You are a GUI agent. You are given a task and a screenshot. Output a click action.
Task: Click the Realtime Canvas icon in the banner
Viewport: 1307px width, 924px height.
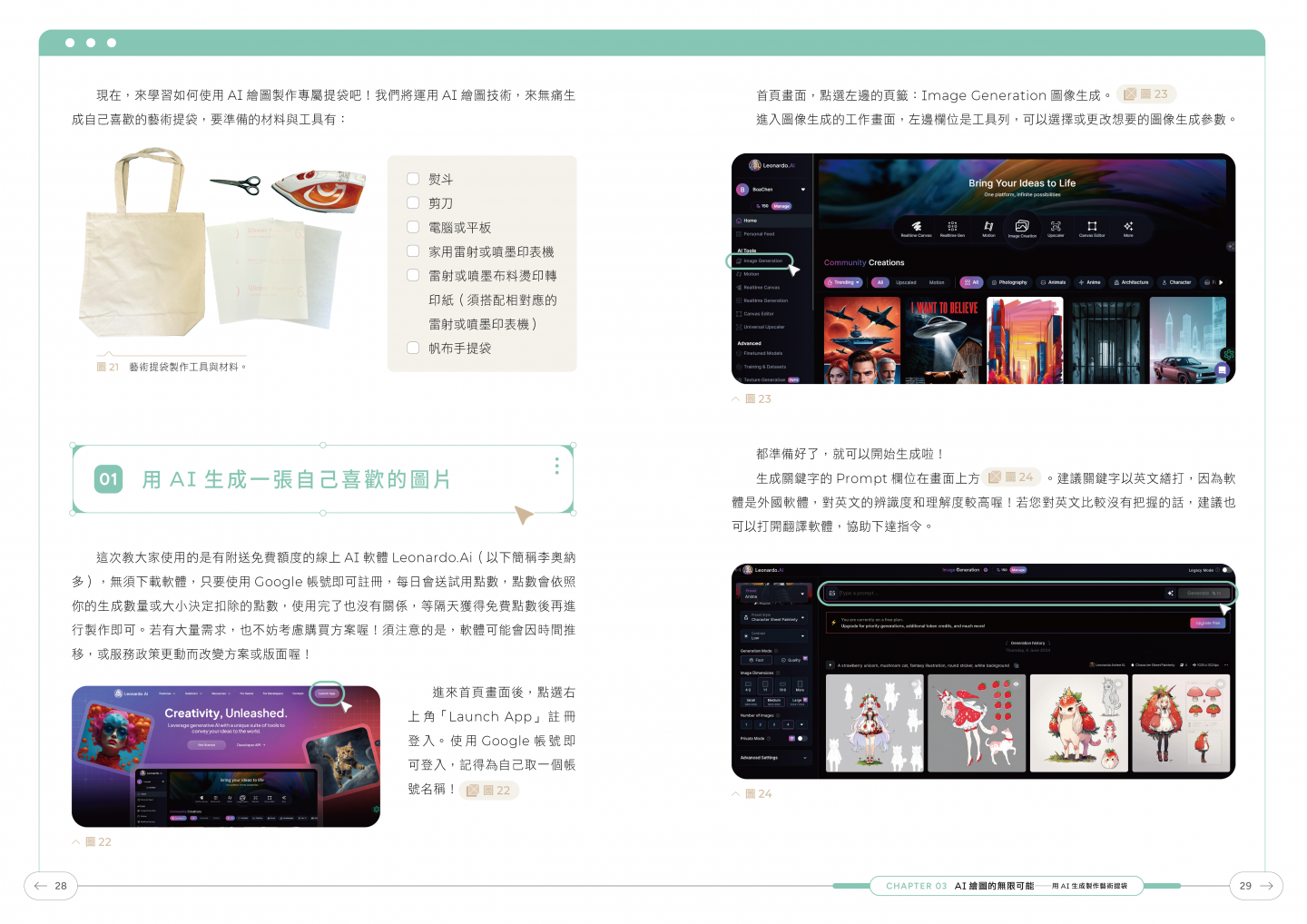pos(916,227)
